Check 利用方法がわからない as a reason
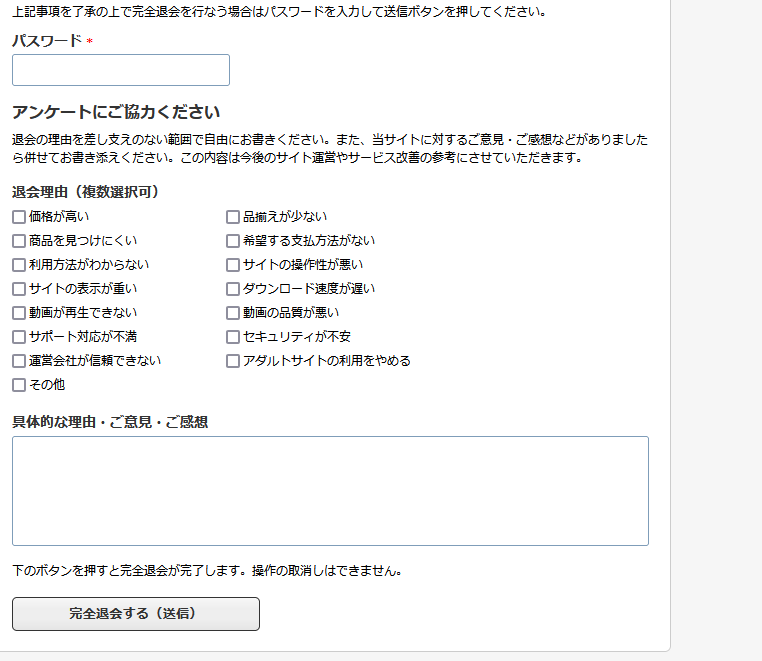 tap(19, 265)
